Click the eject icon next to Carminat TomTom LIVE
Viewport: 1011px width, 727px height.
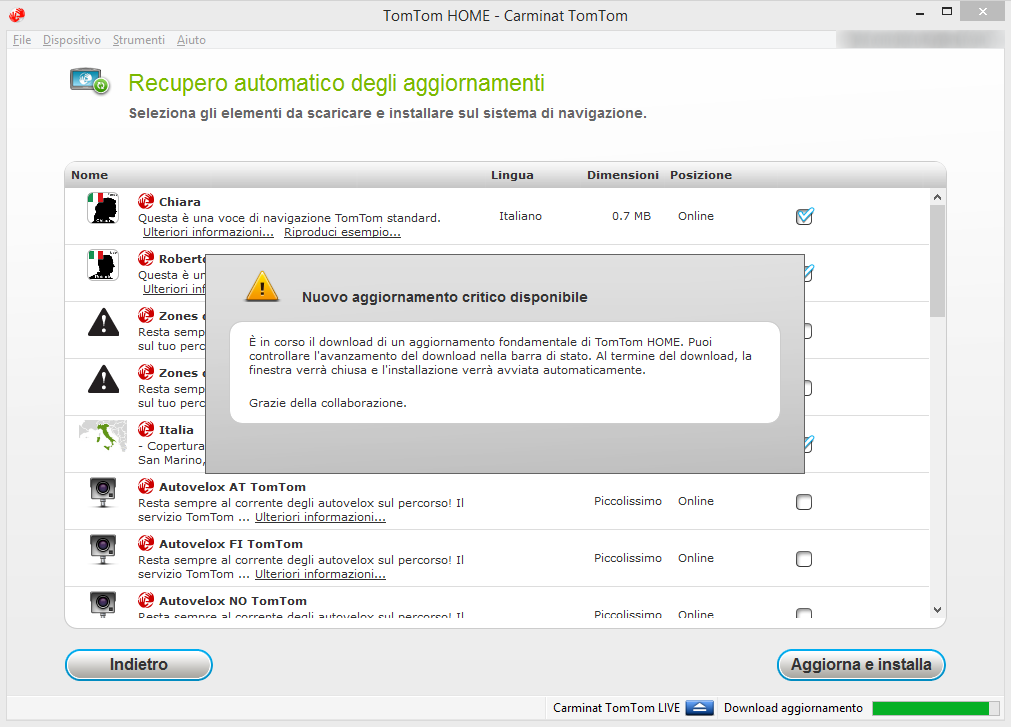pyautogui.click(x=700, y=708)
